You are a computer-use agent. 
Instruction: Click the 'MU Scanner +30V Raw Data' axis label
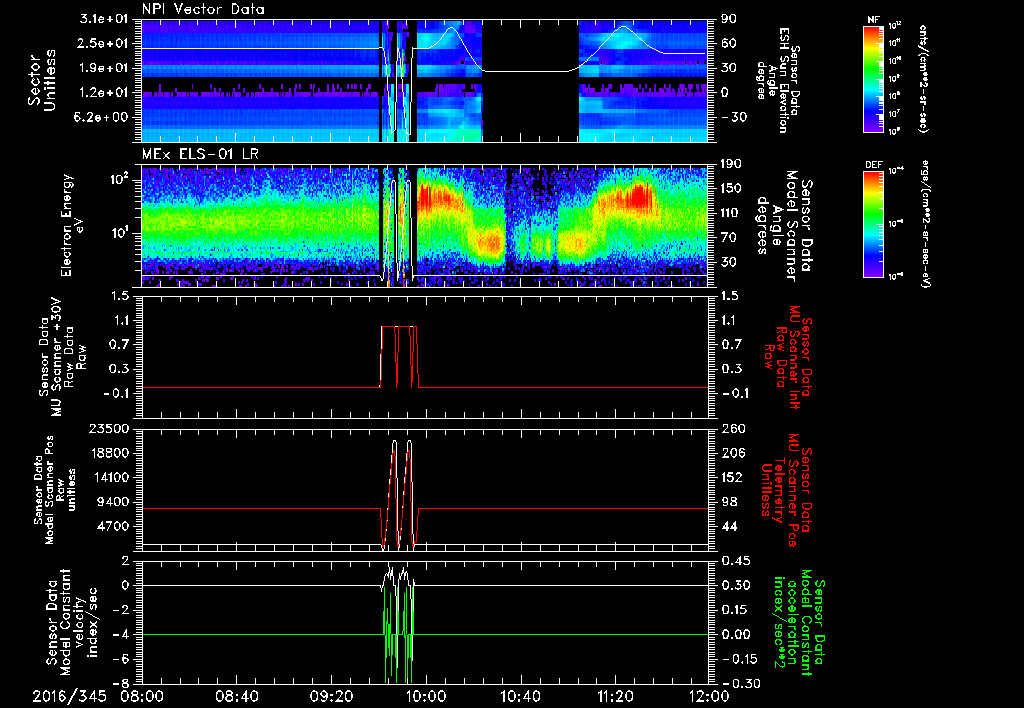(x=63, y=358)
